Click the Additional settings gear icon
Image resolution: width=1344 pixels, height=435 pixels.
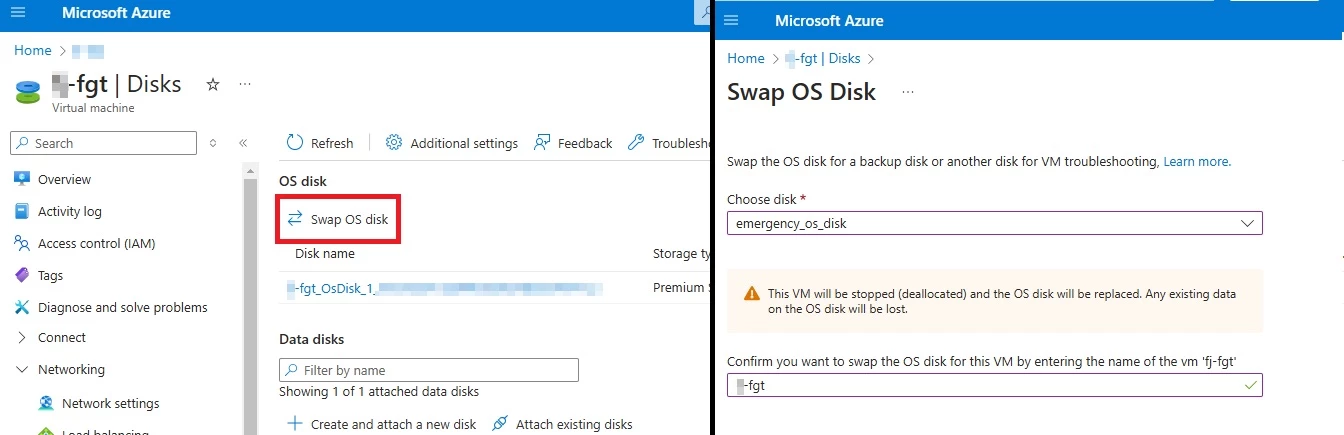click(x=394, y=143)
